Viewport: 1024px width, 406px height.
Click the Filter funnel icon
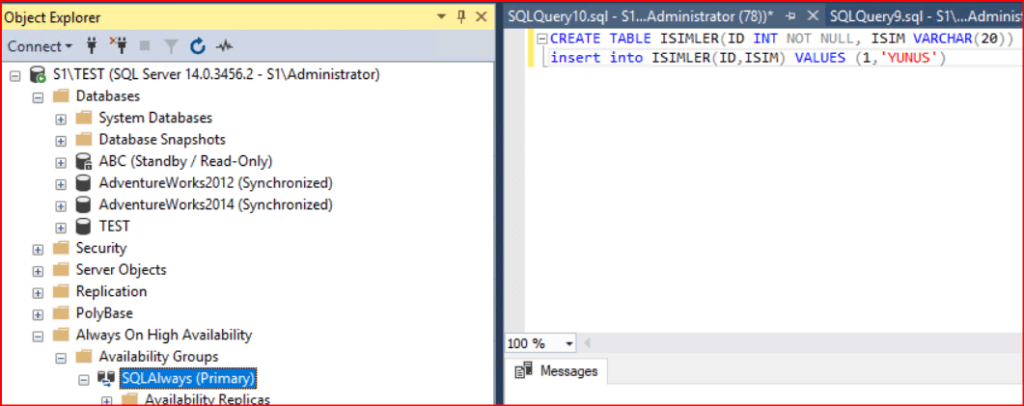(x=172, y=46)
